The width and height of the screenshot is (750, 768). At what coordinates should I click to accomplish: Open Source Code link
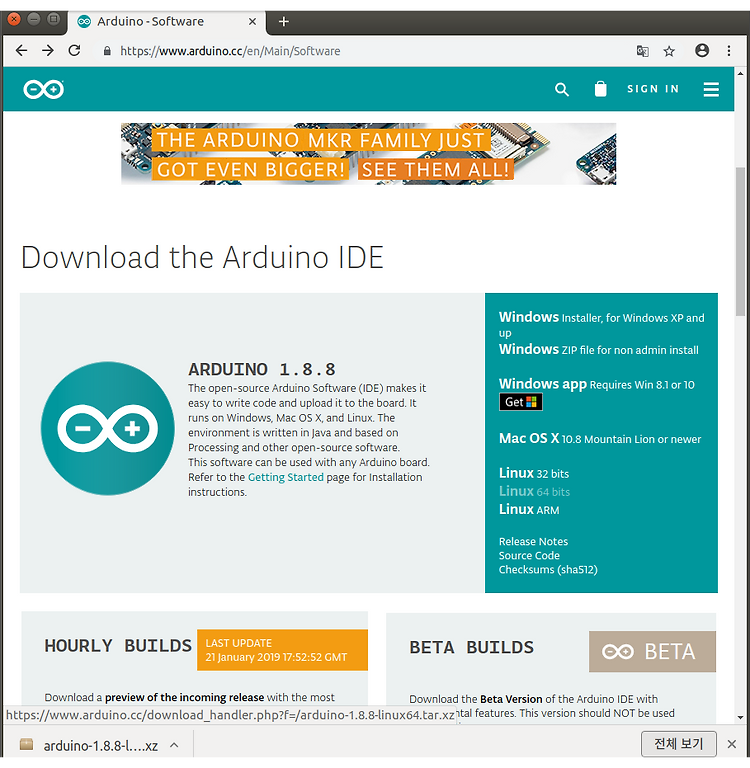tap(529, 555)
